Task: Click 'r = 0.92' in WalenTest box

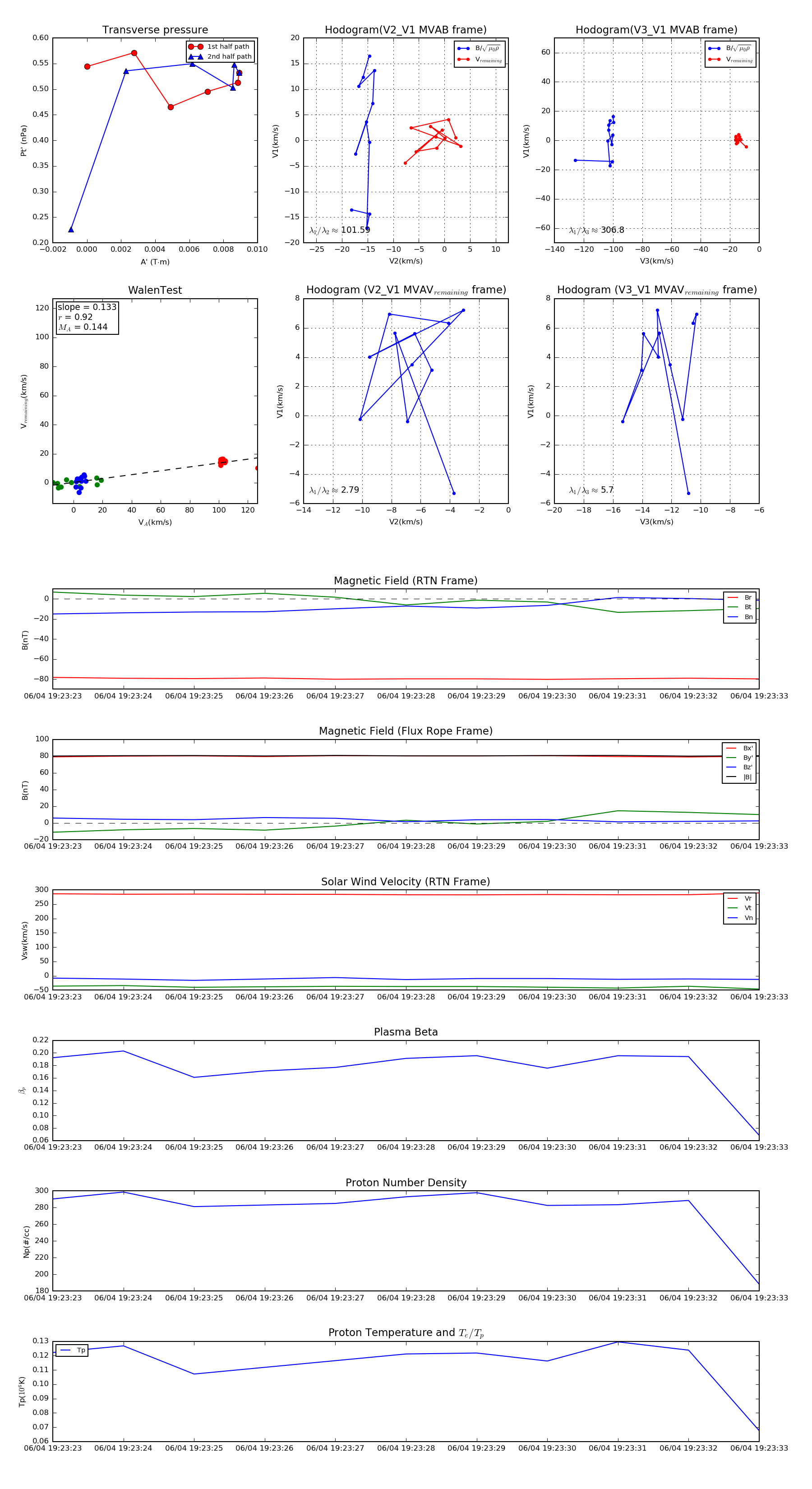Action: pyautogui.click(x=75, y=317)
